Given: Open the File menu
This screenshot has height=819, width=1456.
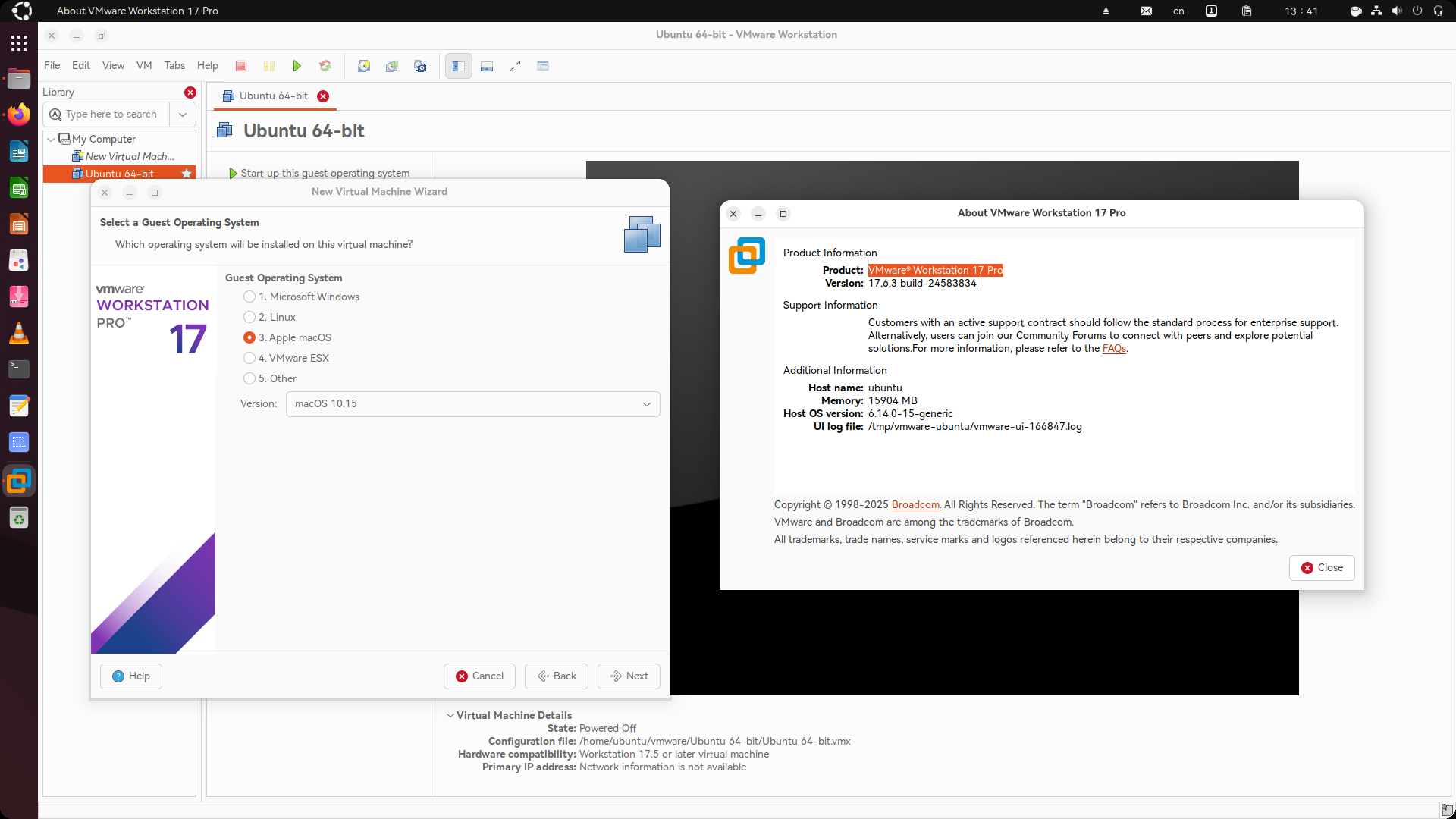Looking at the screenshot, I should coord(52,66).
